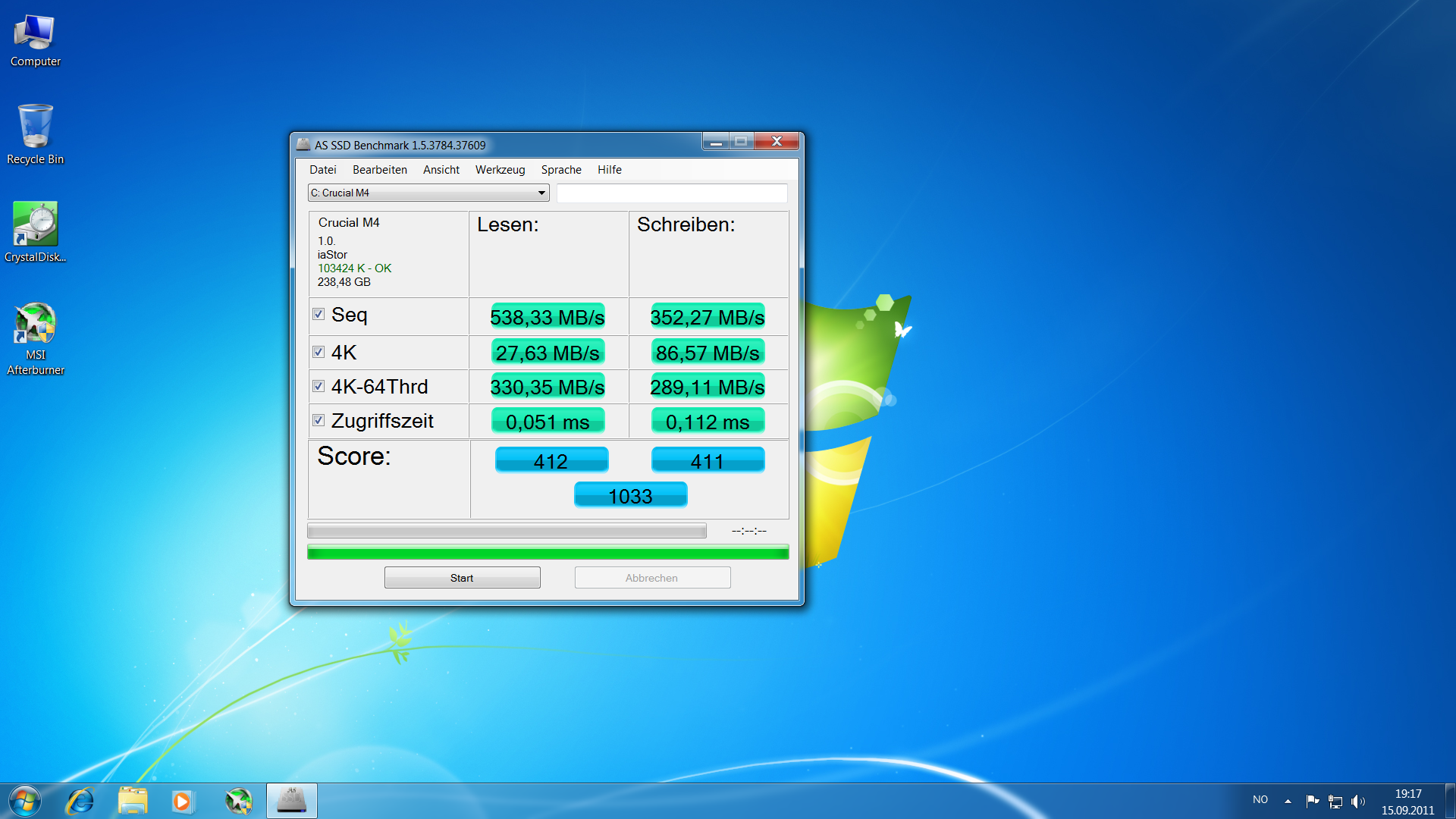Open the network tray icon
The image size is (1456, 819).
[1335, 801]
